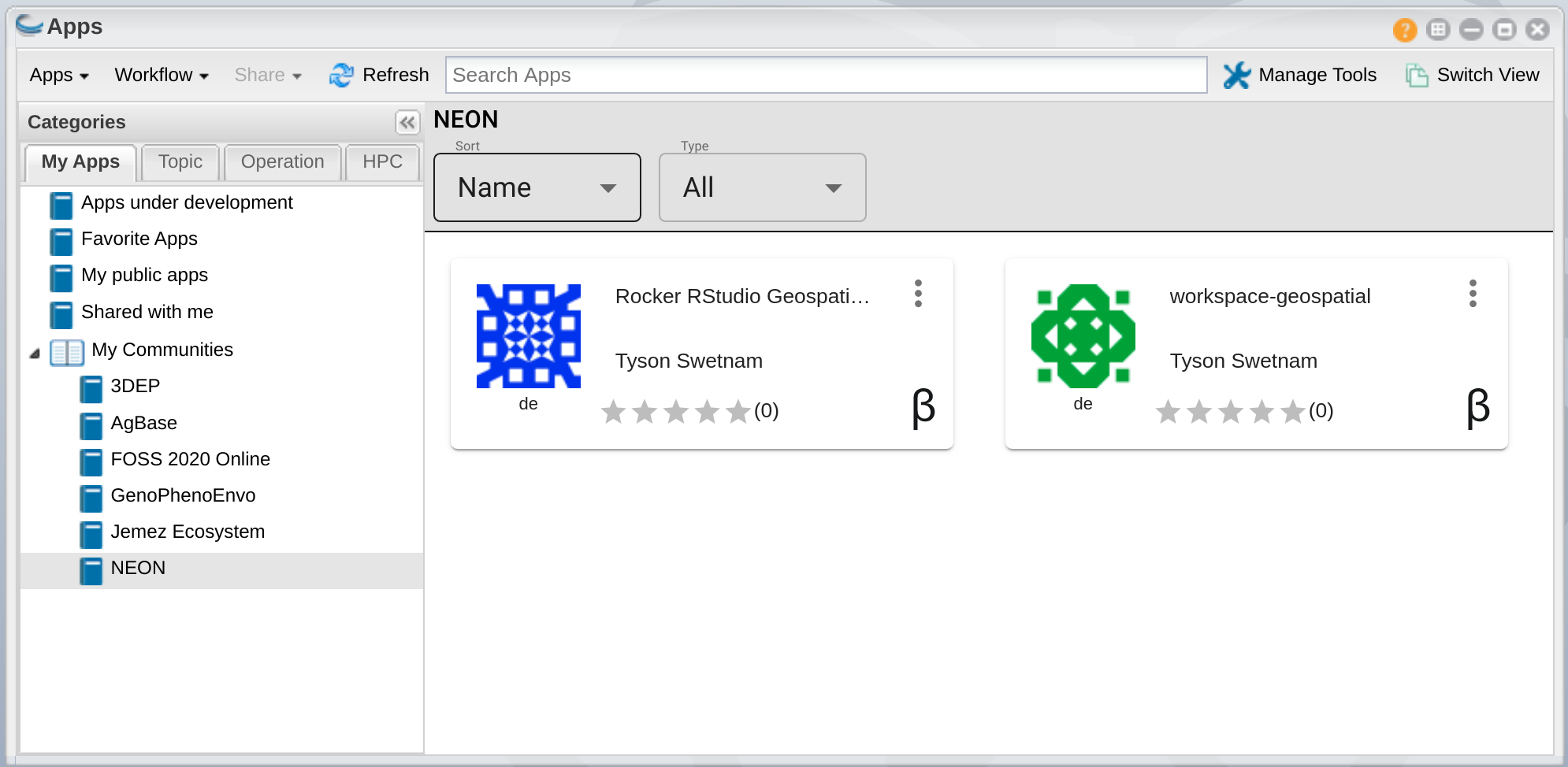The image size is (1568, 767).
Task: Click the green workspace-geospatial app thumbnail
Action: (x=1083, y=336)
